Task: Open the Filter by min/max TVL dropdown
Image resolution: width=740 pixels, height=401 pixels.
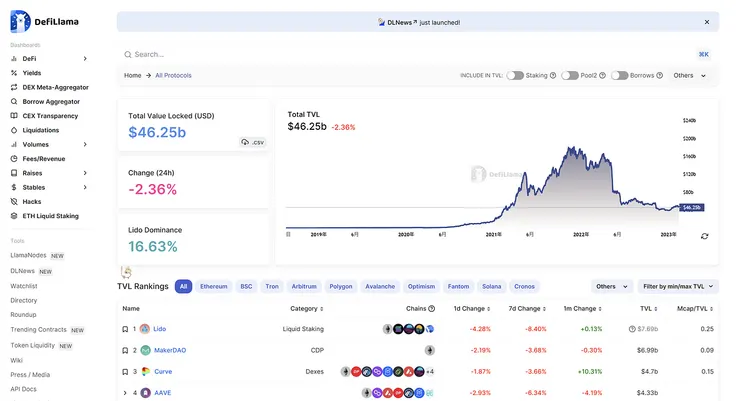Action: [677, 286]
